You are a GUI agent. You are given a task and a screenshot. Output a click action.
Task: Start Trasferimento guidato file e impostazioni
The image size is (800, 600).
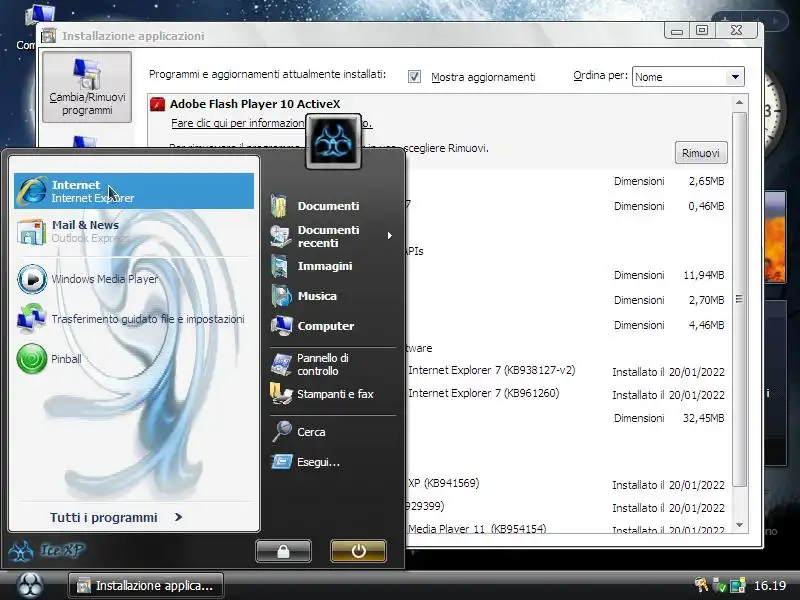click(134, 319)
